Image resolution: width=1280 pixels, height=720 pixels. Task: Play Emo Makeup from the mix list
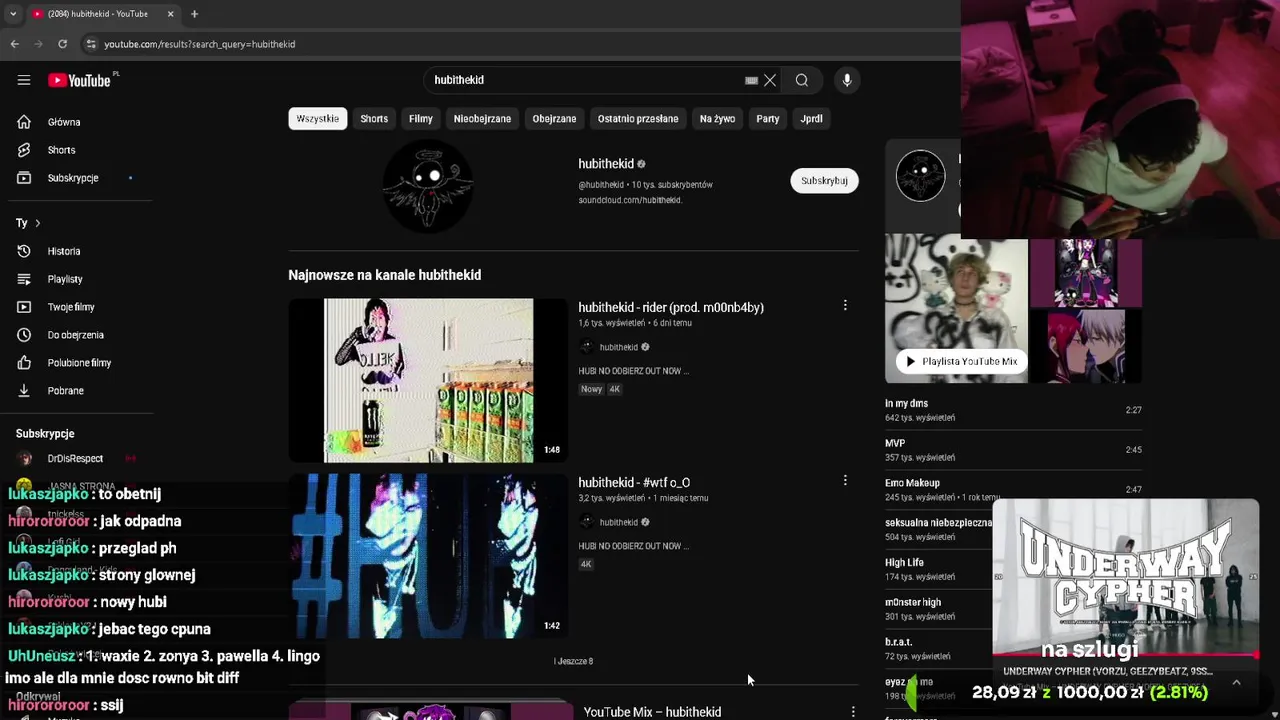click(x=1013, y=490)
